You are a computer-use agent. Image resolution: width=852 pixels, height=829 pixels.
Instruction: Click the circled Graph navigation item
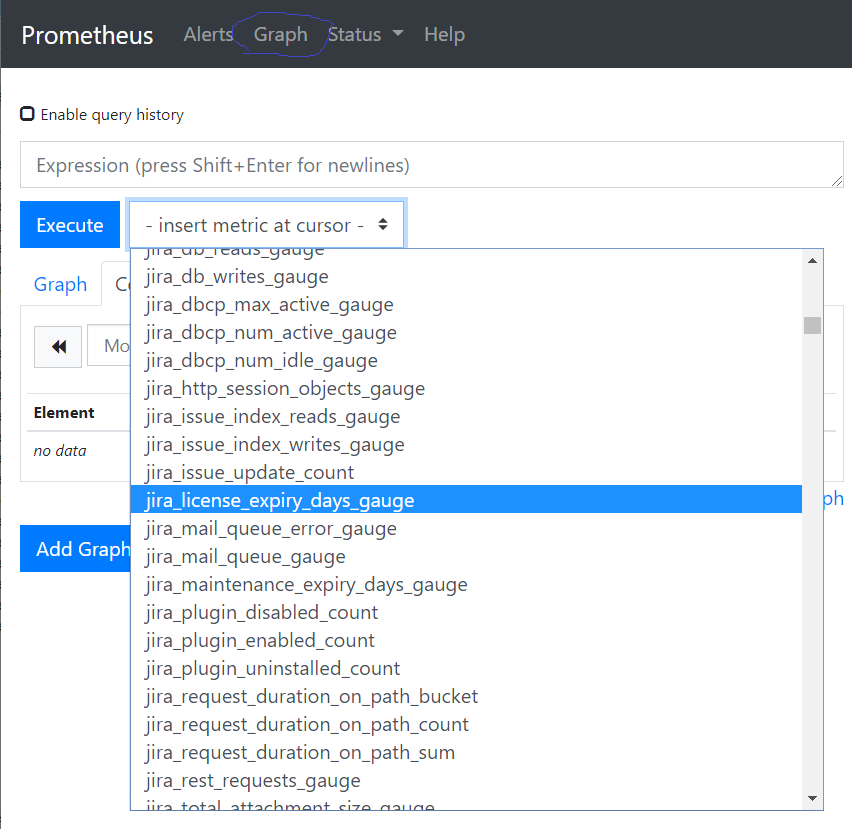281,34
